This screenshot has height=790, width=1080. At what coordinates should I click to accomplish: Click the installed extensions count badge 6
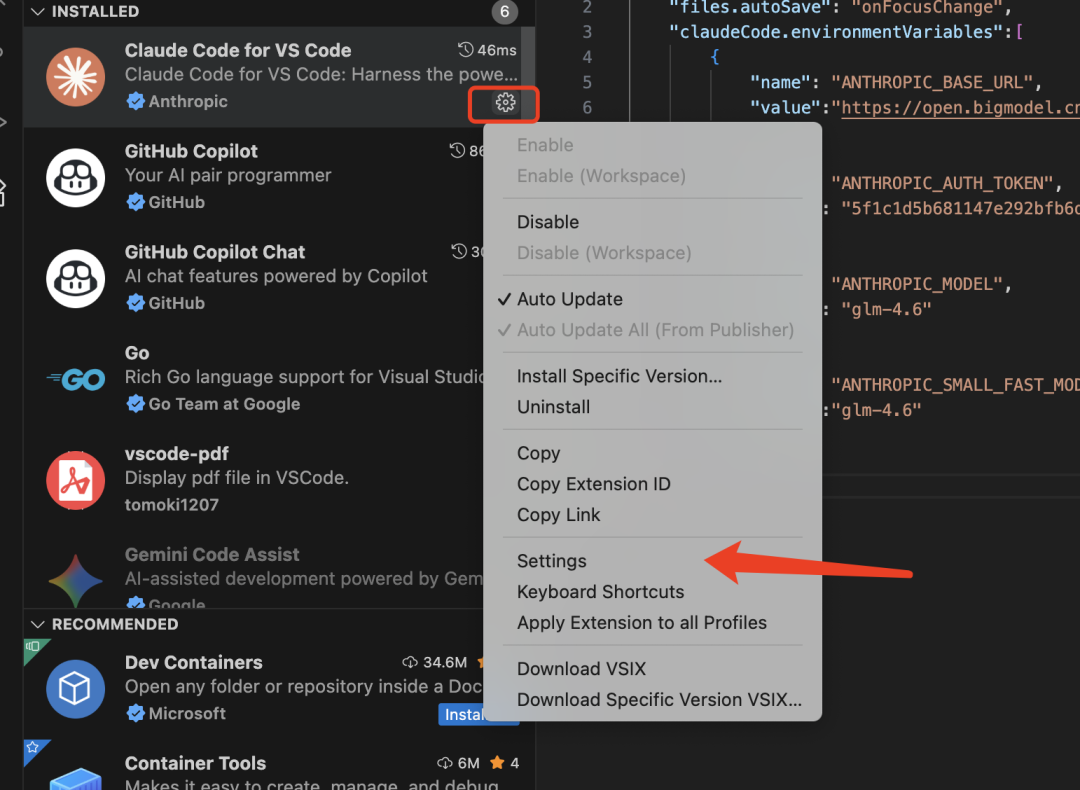[504, 12]
